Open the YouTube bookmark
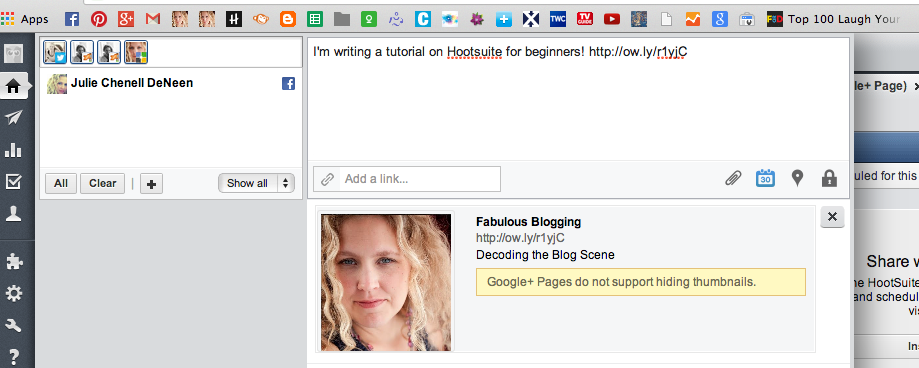 (x=612, y=19)
